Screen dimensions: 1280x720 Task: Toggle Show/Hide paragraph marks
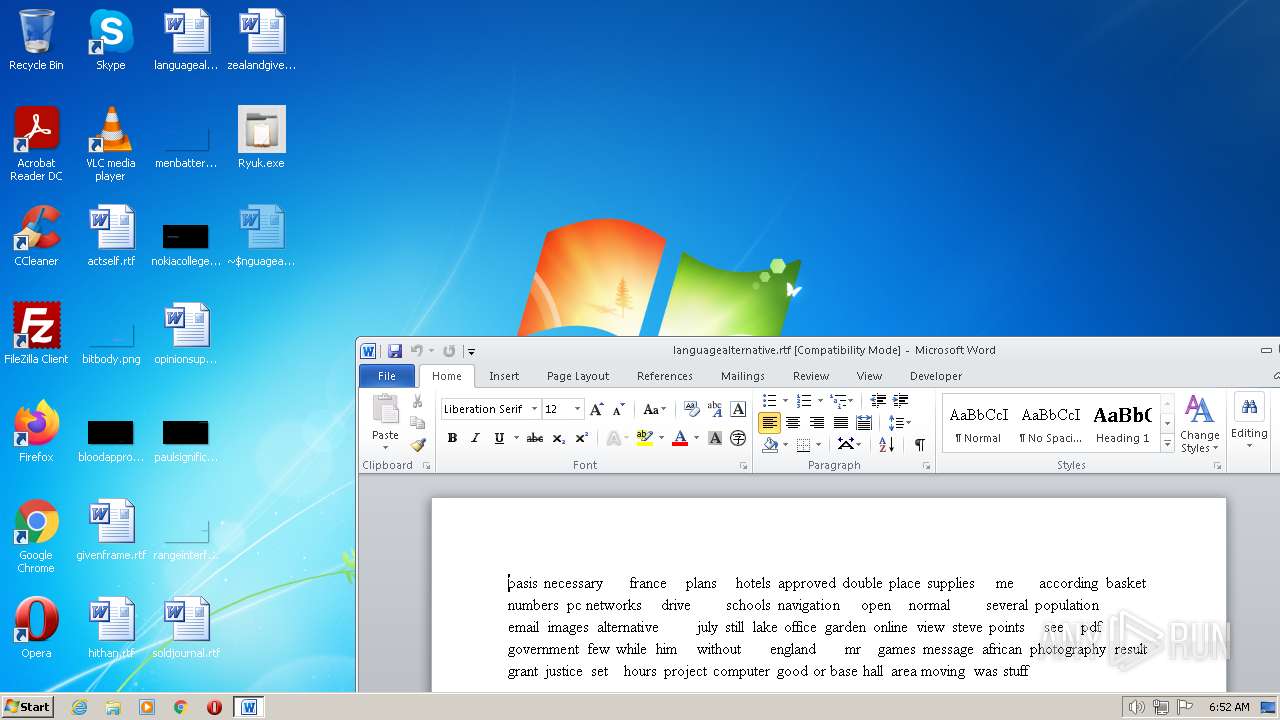920,444
